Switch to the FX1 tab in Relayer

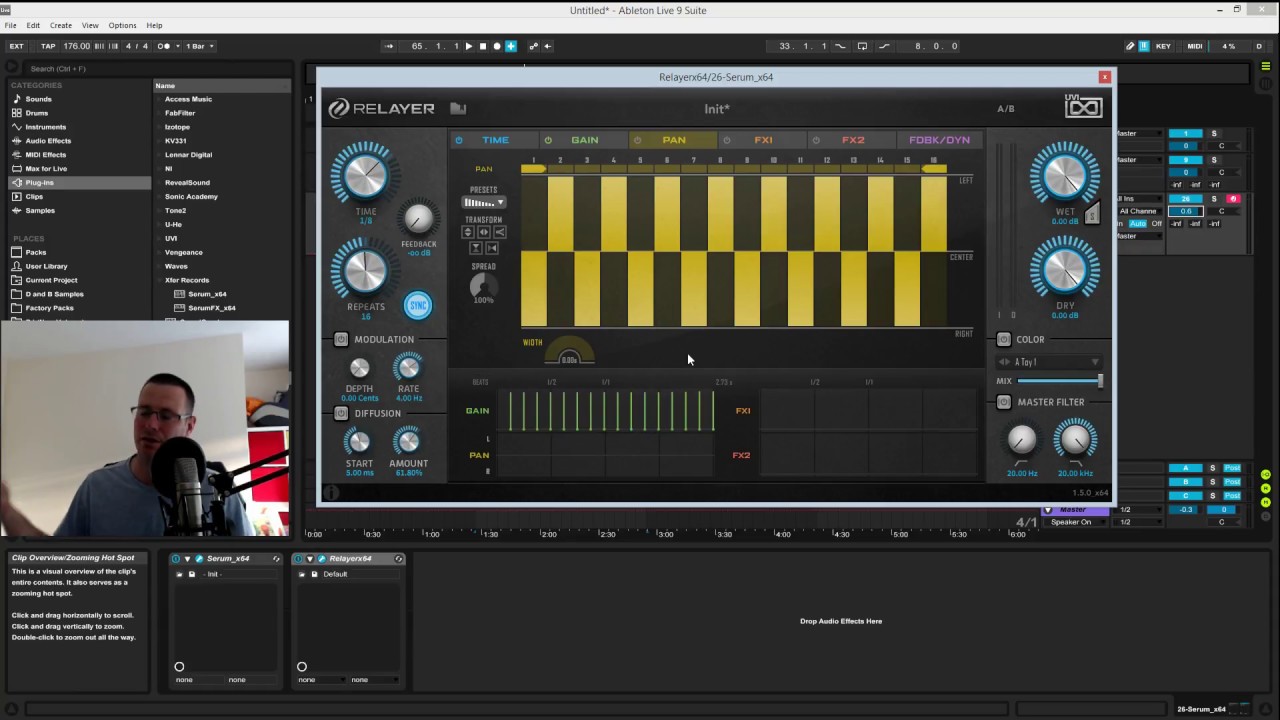coord(763,140)
